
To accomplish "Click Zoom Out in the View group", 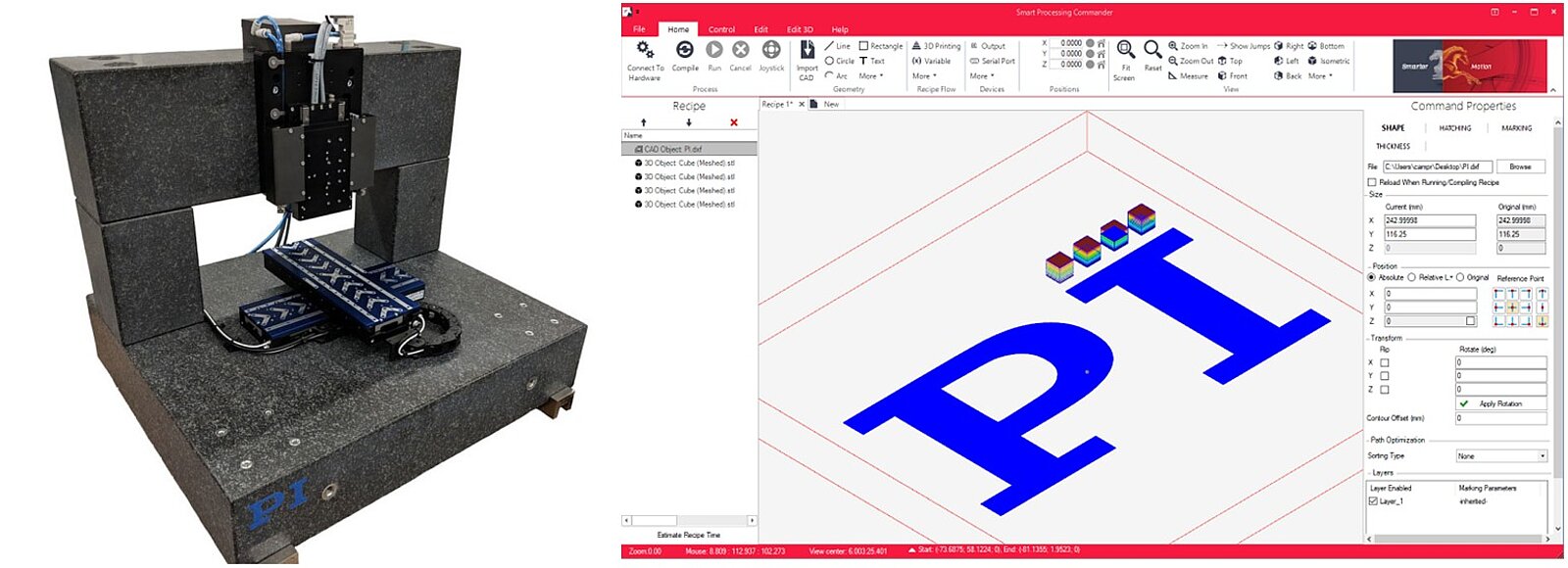I will (x=1191, y=61).
